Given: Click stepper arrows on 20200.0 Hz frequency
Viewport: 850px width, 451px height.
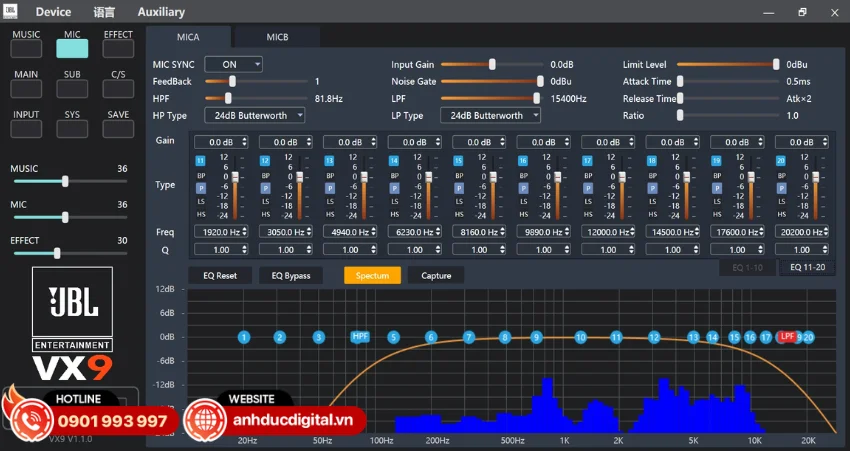Looking at the screenshot, I should (825, 231).
